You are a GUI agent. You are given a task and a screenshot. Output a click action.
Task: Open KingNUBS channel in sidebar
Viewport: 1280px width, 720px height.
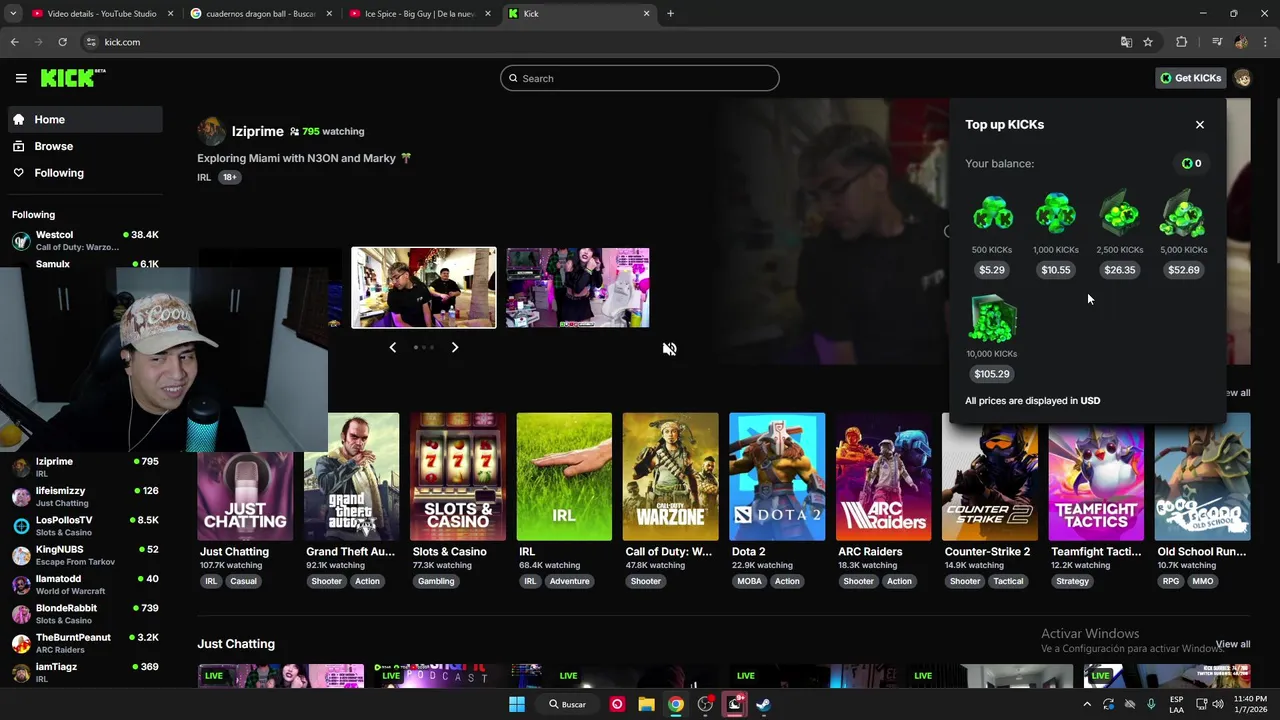85,555
